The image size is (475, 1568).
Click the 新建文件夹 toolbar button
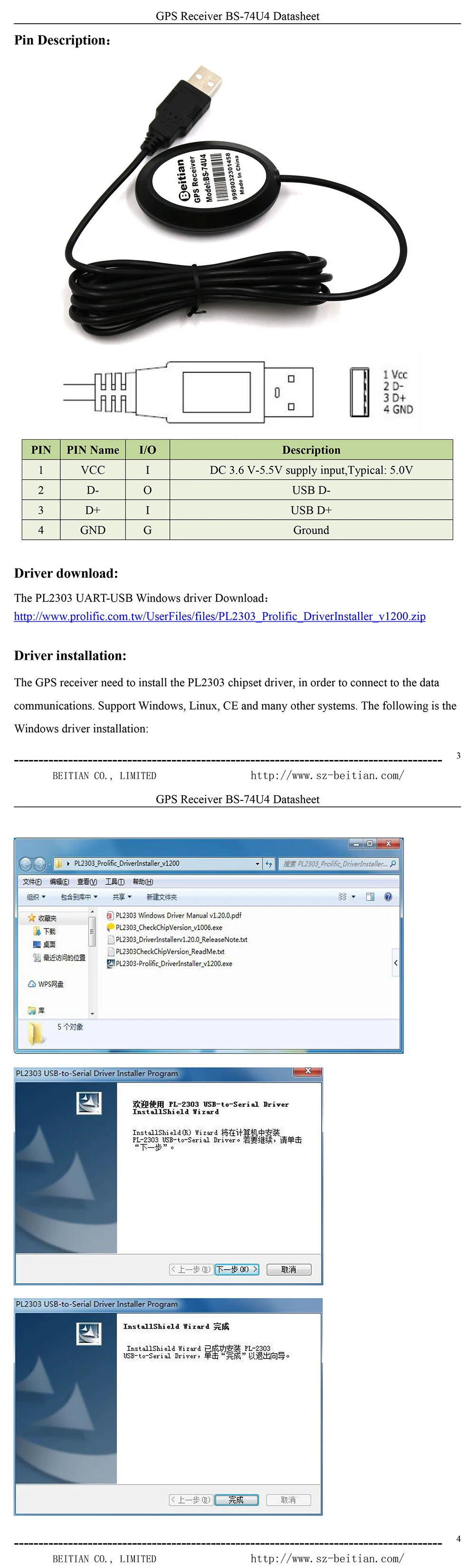162,897
